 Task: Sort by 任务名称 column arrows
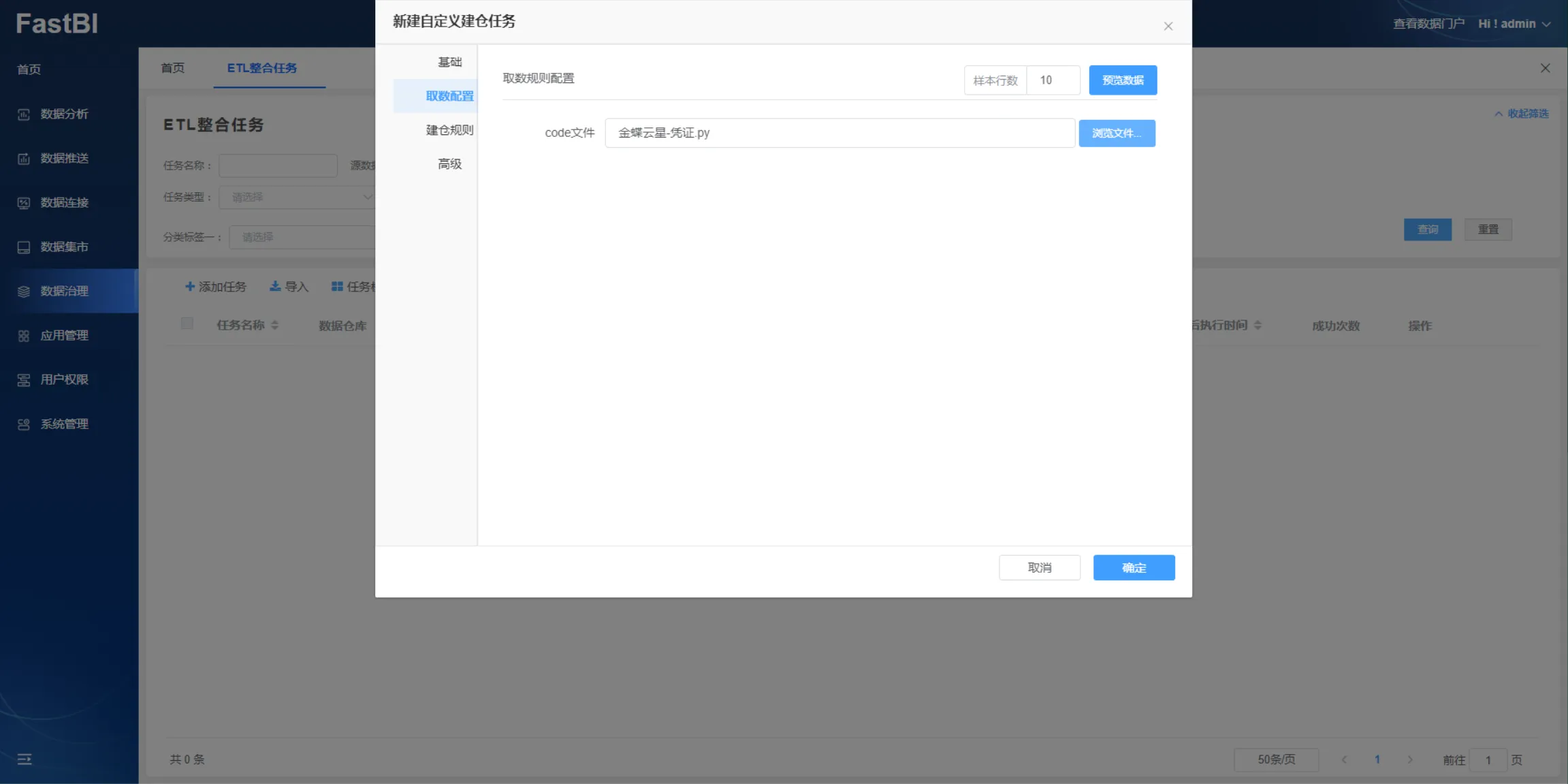coord(274,326)
